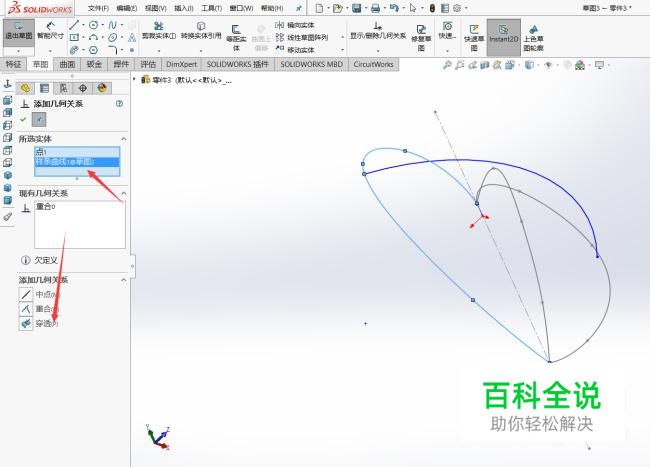Viewport: 650px width, 467px height.
Task: Click Mirror Entities (镜向实体)
Action: click(x=295, y=25)
